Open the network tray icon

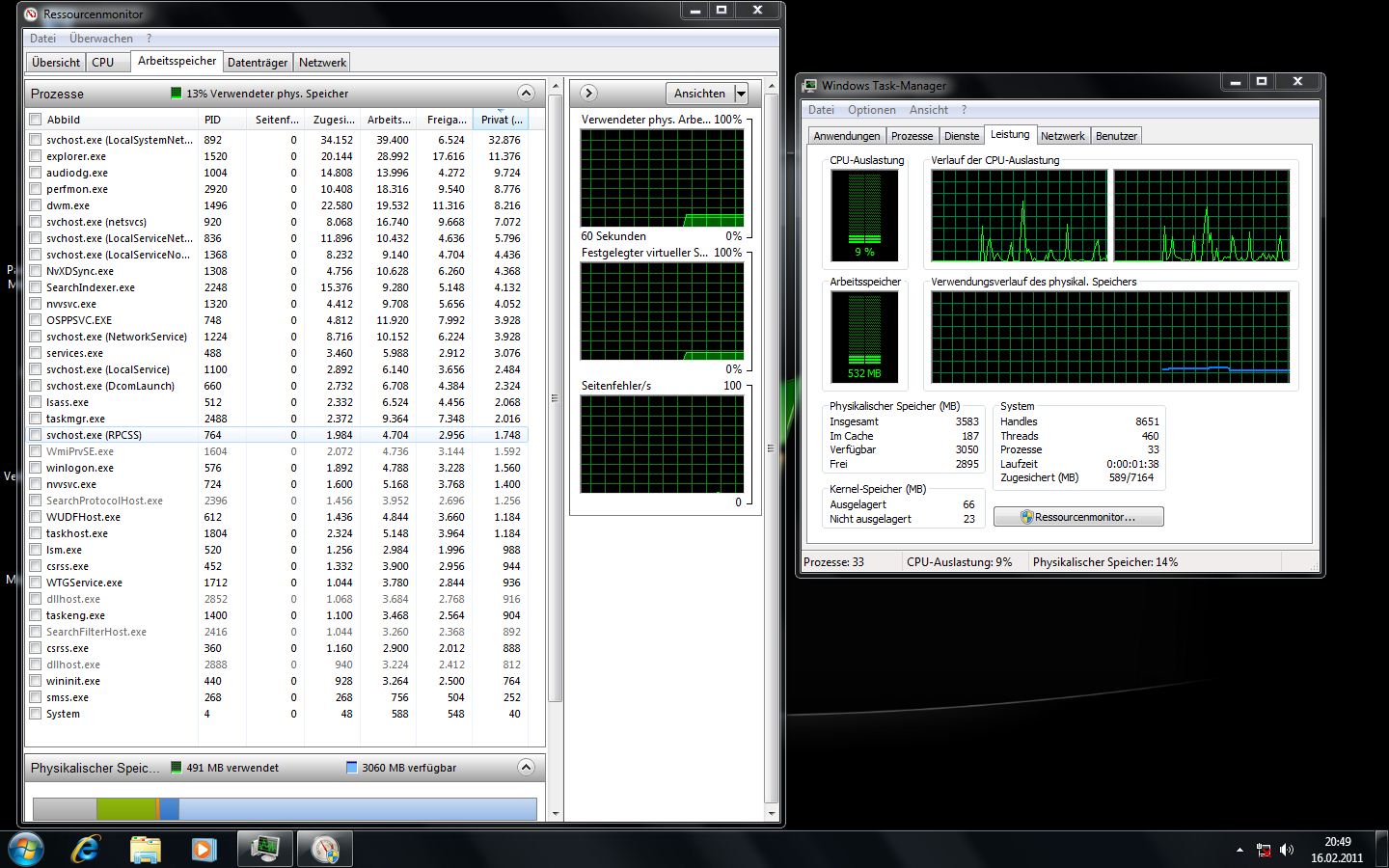point(1264,850)
